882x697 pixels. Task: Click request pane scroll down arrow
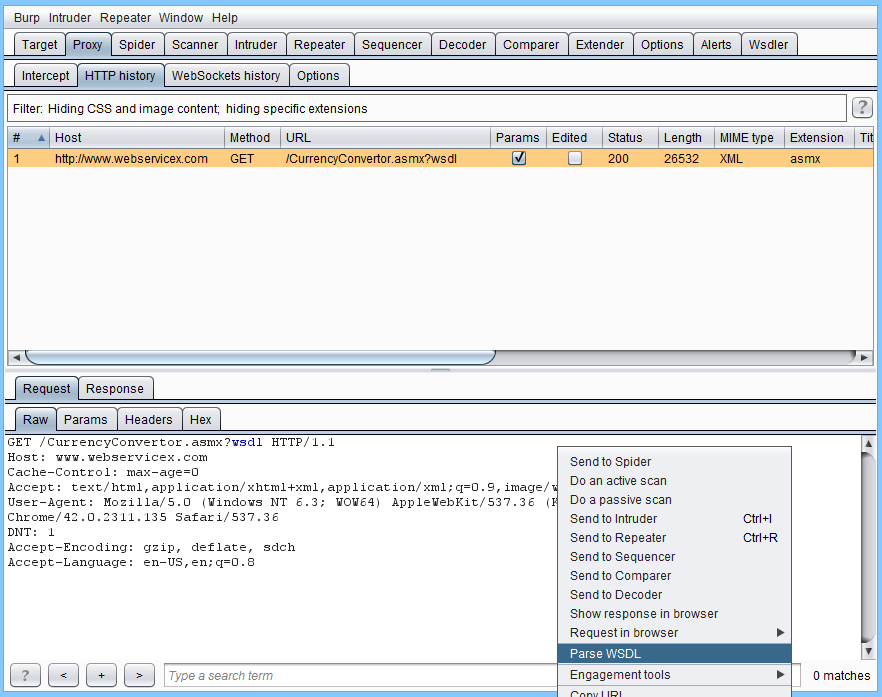click(868, 651)
